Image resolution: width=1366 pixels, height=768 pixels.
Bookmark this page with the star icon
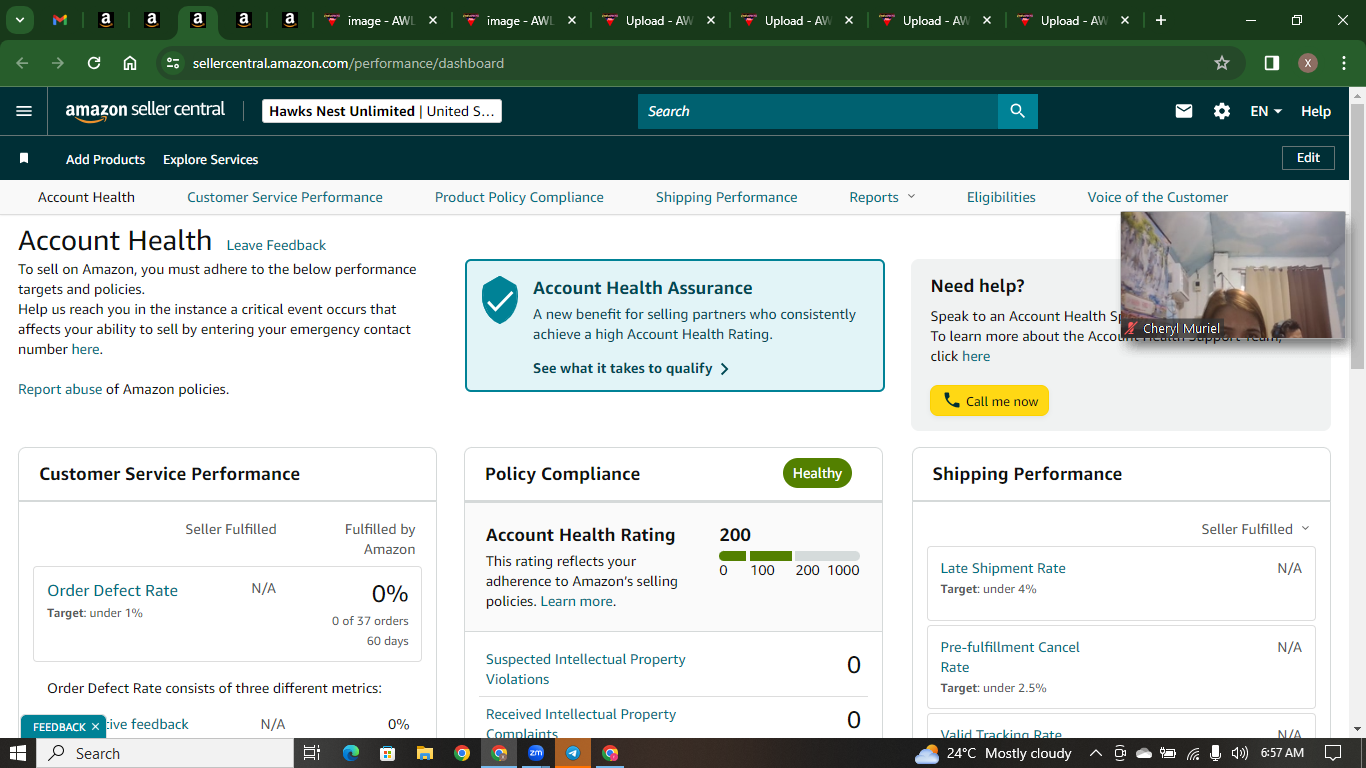(1222, 63)
